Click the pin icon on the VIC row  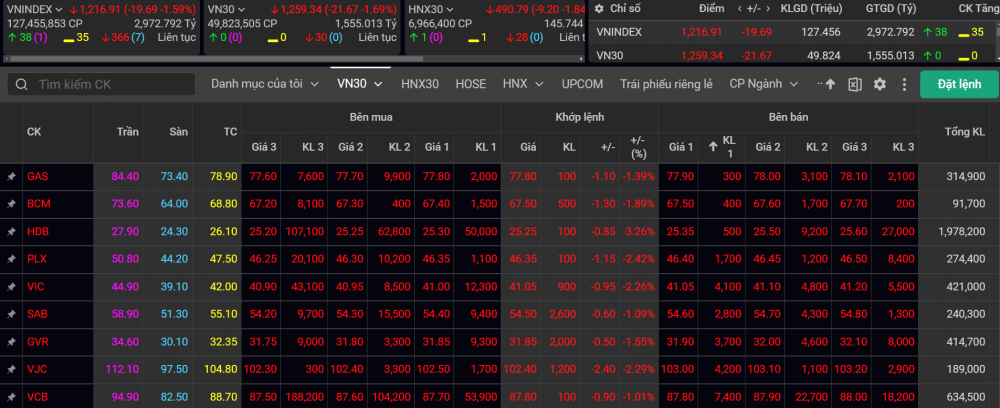pyautogui.click(x=11, y=286)
